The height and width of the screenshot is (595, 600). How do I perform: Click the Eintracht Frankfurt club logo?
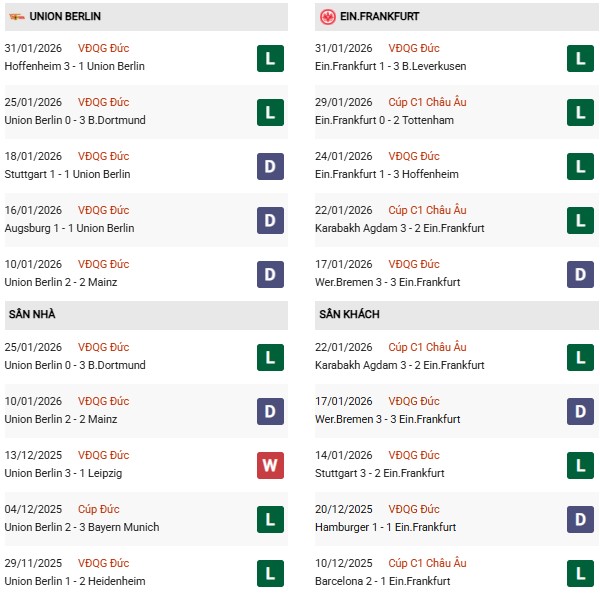(x=327, y=17)
